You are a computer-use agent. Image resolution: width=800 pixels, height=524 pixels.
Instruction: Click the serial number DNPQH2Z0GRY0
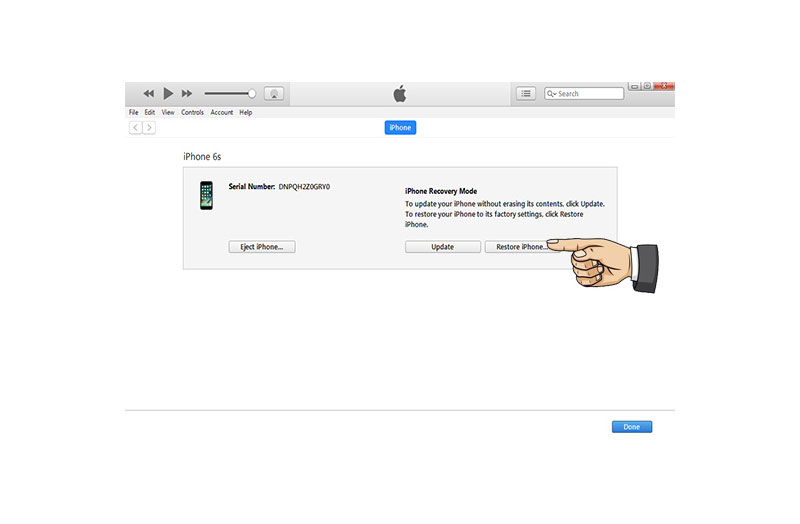coord(304,187)
